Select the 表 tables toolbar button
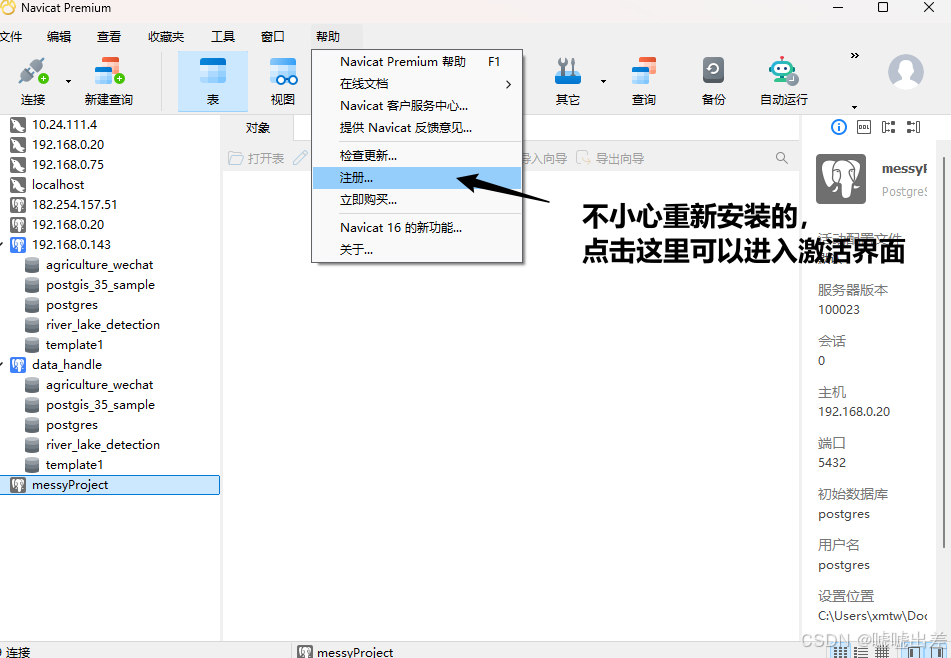 pos(213,81)
